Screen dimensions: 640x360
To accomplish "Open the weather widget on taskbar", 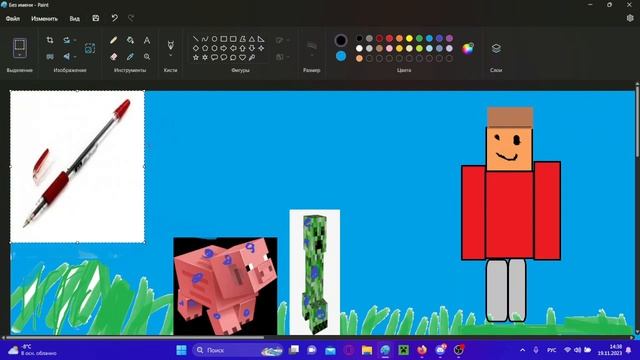I will 32,350.
